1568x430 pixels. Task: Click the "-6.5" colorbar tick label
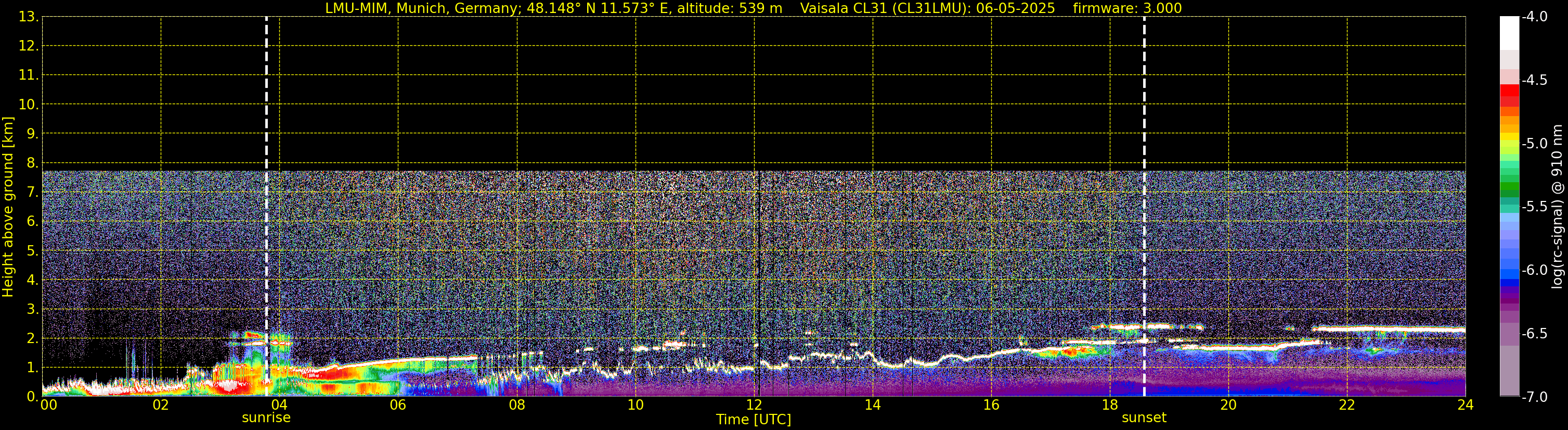point(1534,334)
